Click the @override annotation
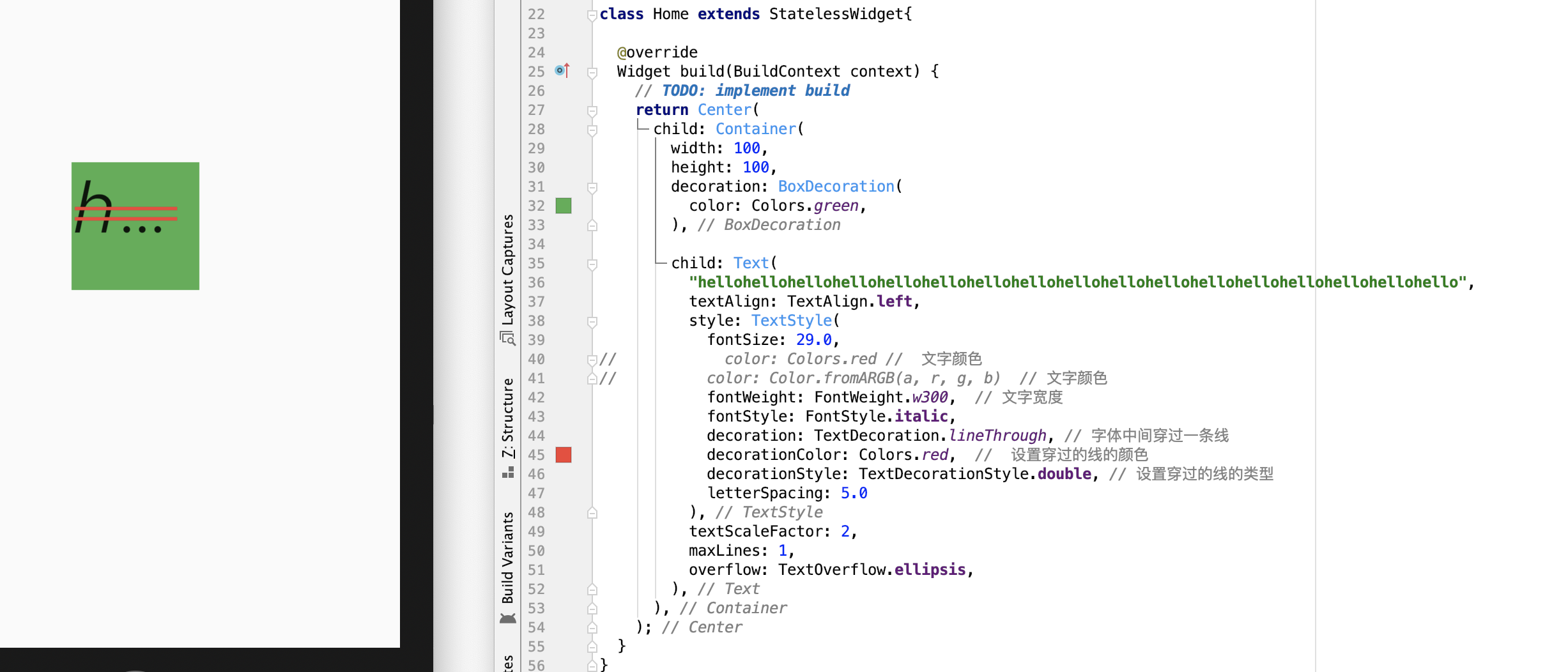1568x672 pixels. pyautogui.click(x=657, y=52)
